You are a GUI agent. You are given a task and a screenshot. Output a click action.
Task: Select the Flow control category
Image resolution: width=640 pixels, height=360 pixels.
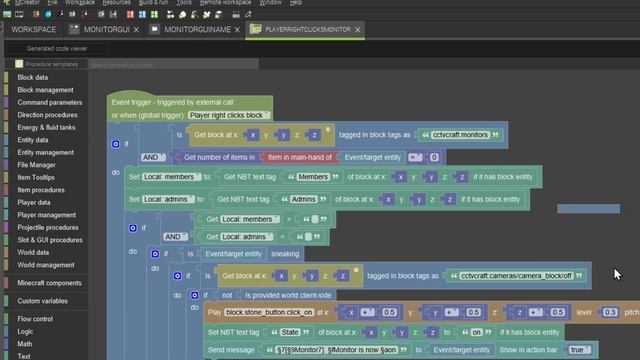(x=35, y=319)
